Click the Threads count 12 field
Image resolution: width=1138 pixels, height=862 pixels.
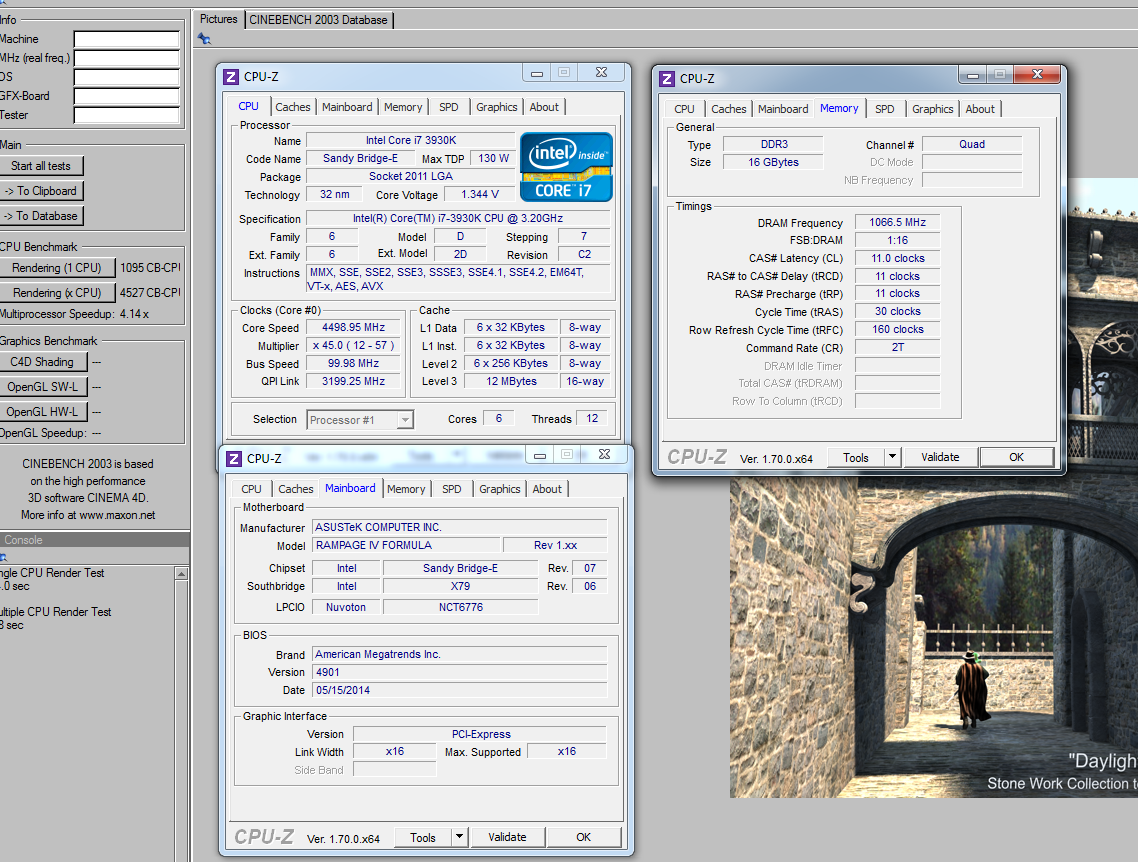[592, 419]
